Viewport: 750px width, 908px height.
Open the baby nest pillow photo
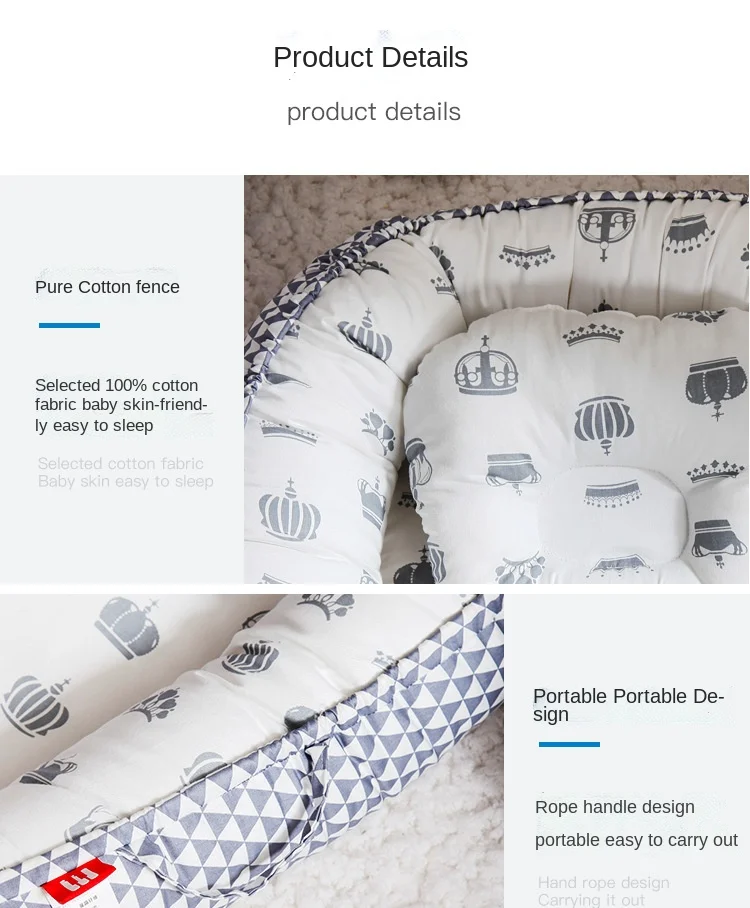click(496, 379)
